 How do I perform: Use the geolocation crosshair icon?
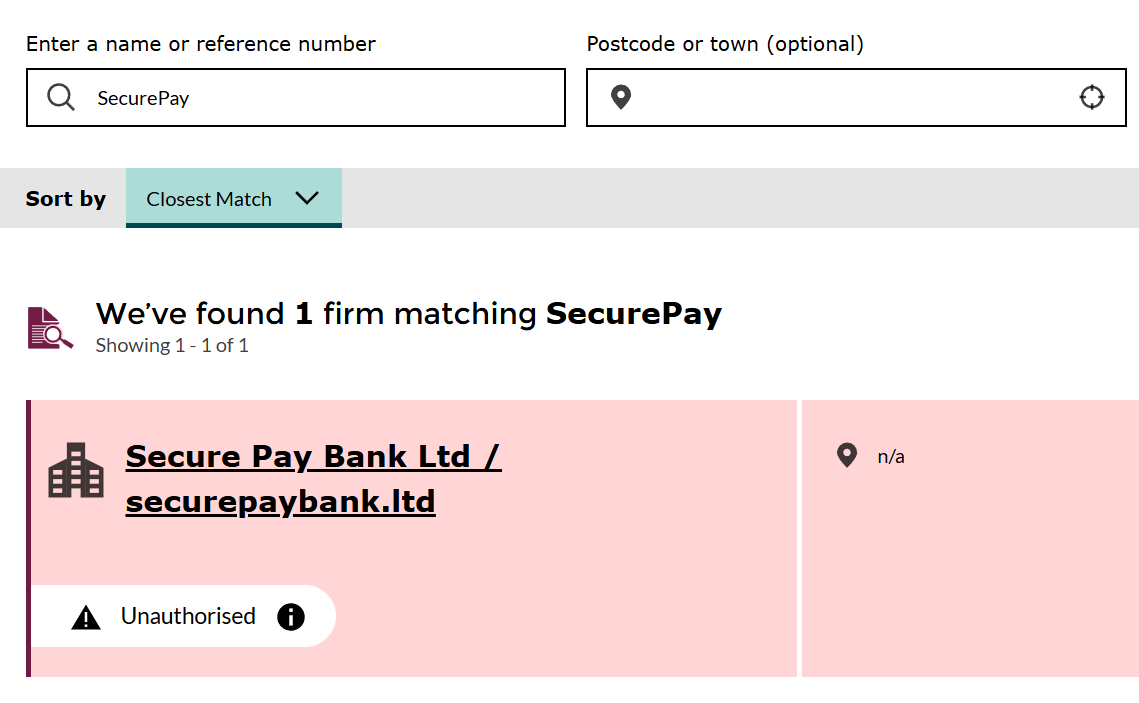1092,97
